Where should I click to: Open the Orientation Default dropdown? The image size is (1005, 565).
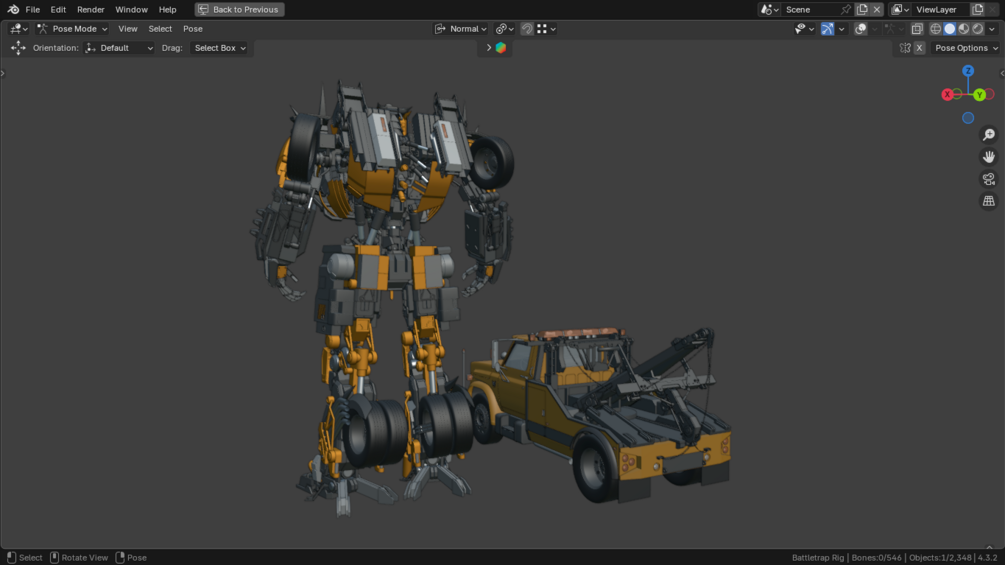pos(119,48)
